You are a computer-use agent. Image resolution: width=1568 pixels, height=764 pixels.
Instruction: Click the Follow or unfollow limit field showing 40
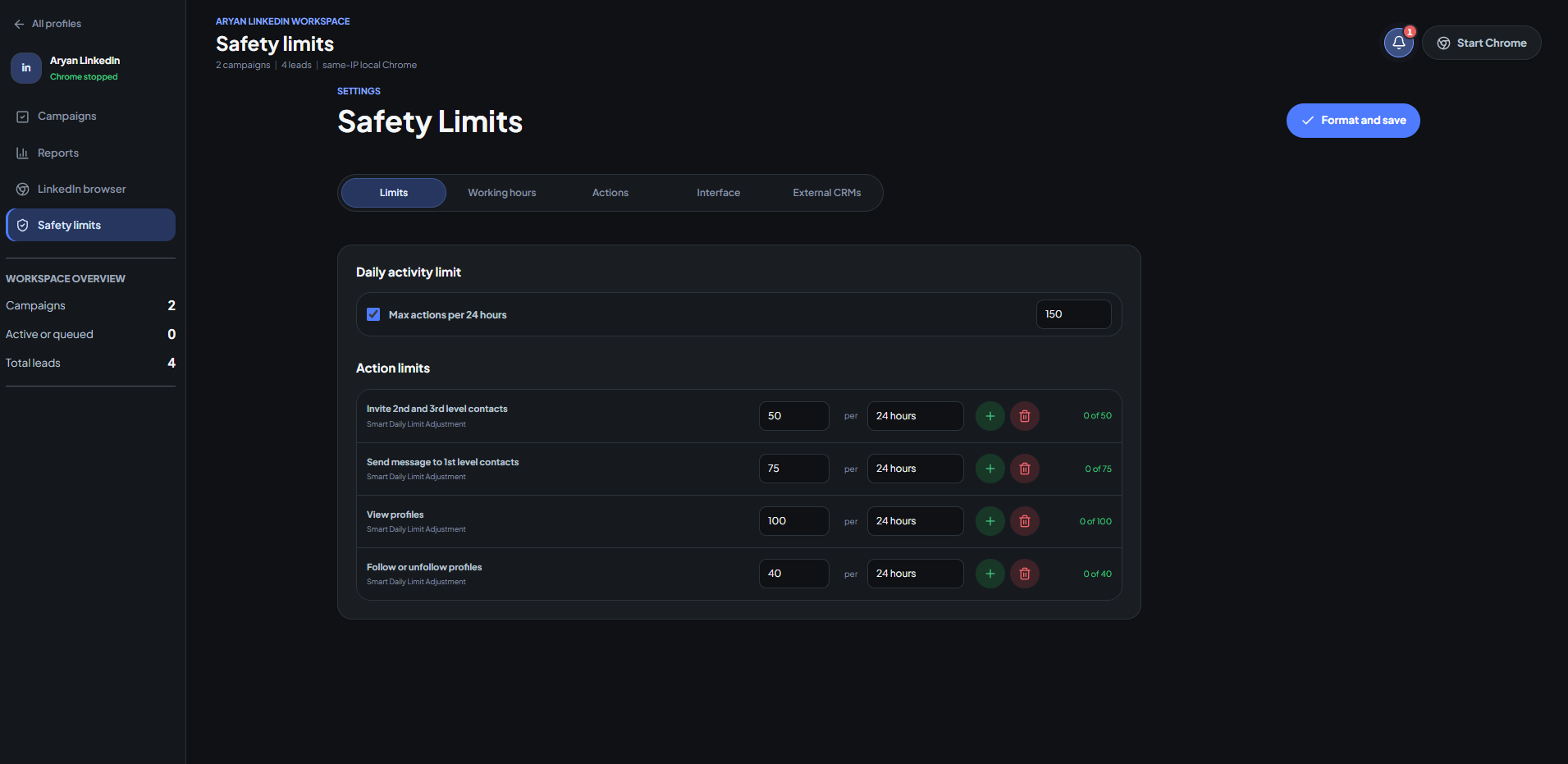(793, 574)
